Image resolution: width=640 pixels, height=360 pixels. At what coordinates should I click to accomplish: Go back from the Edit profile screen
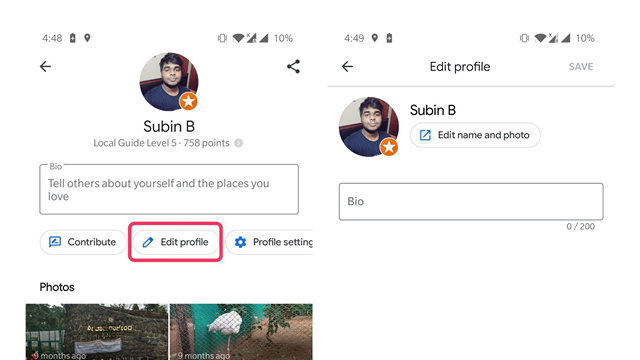[347, 67]
